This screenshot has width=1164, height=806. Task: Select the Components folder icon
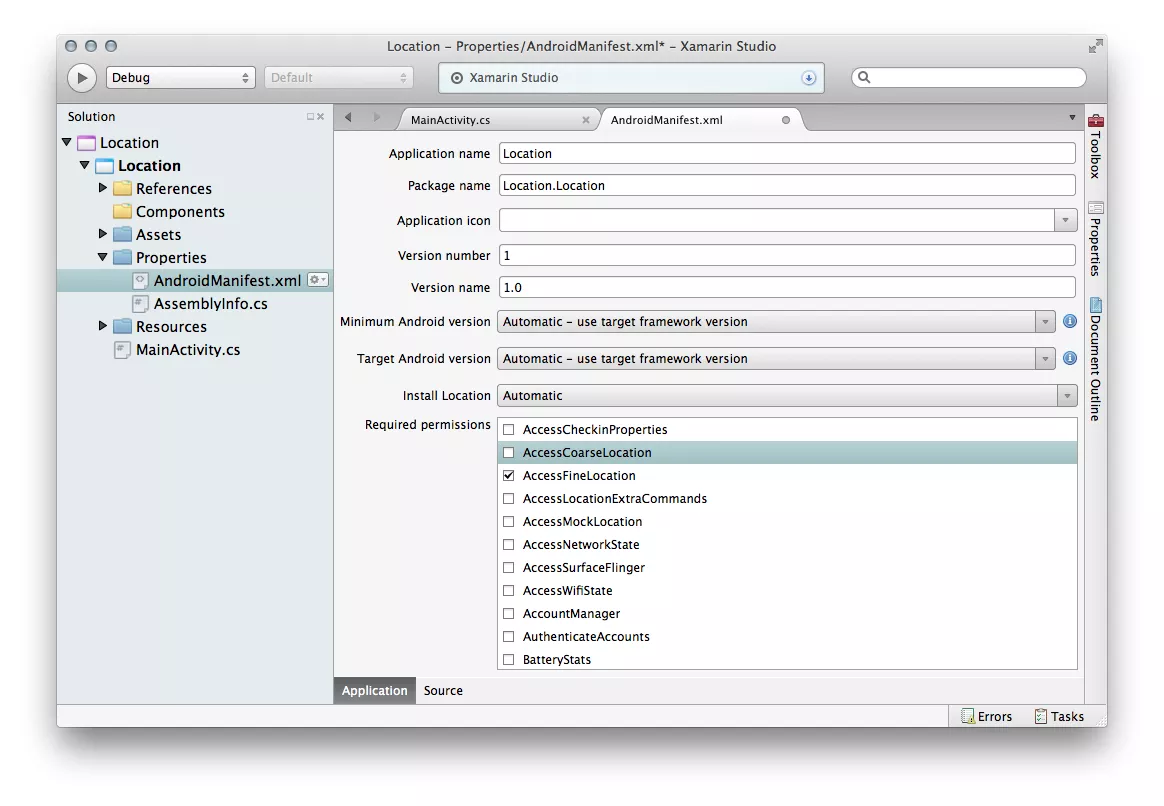pyautogui.click(x=122, y=212)
